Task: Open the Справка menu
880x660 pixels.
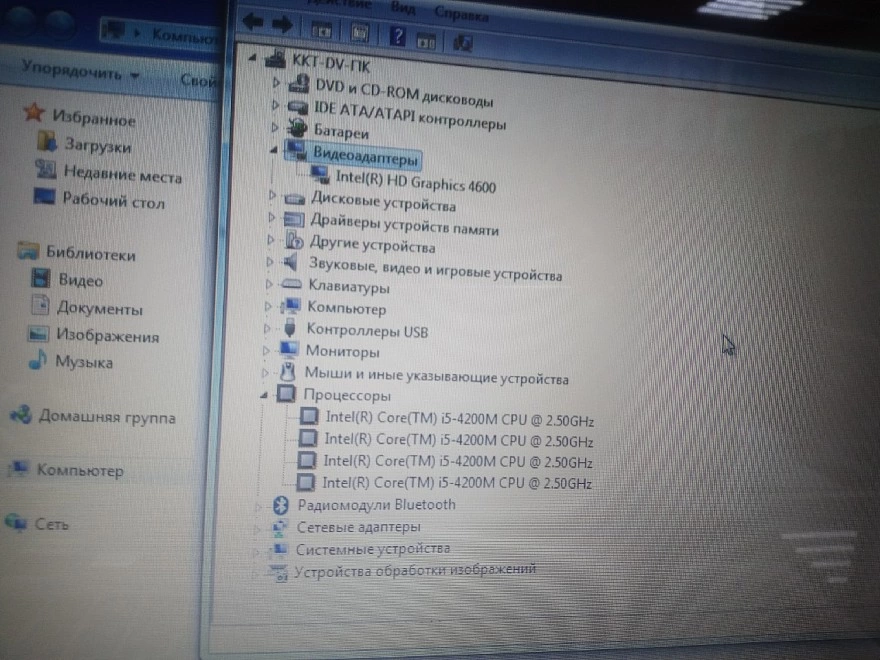Action: 461,15
